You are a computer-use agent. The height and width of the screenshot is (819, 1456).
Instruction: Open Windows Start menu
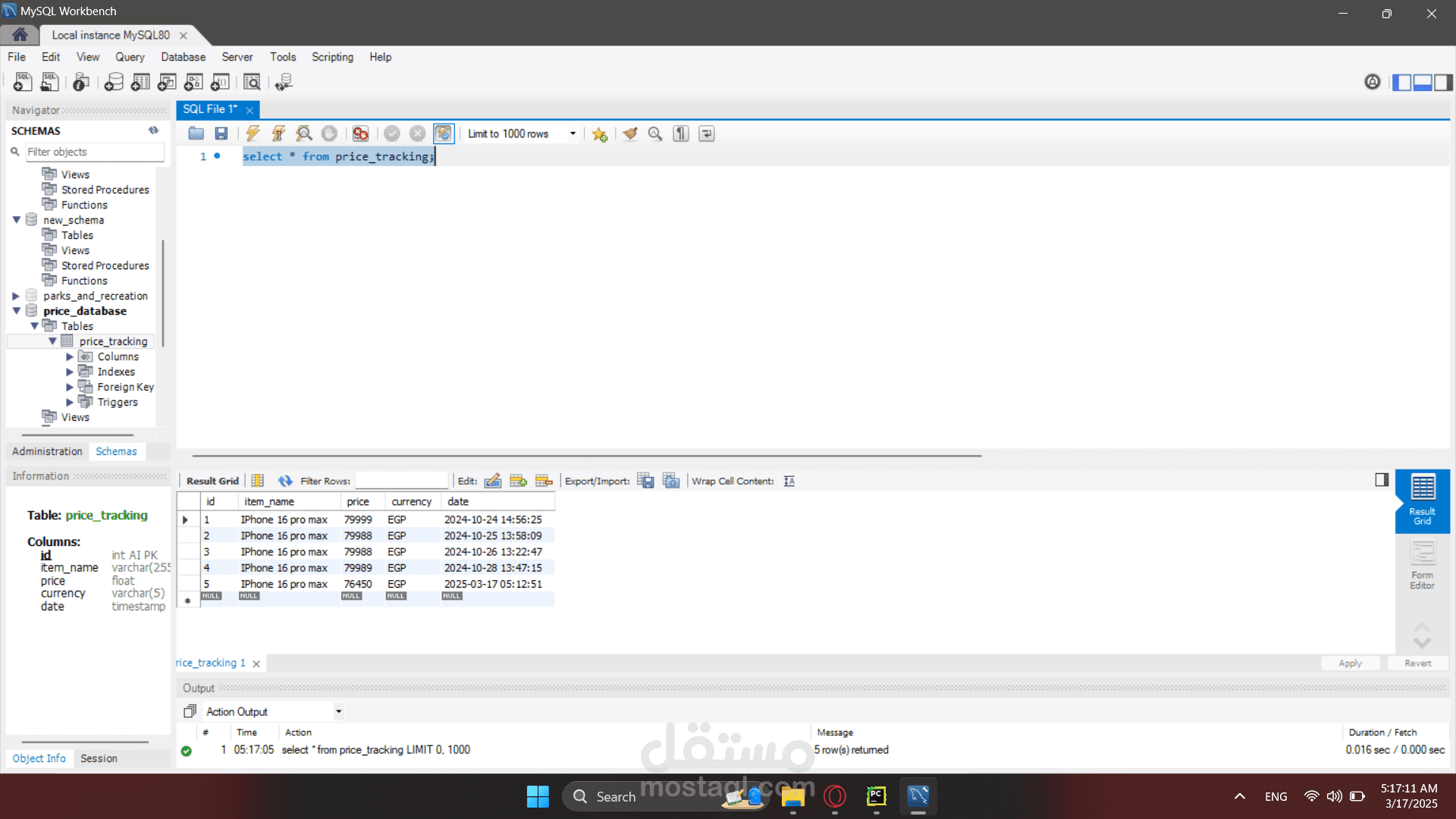pos(538,796)
